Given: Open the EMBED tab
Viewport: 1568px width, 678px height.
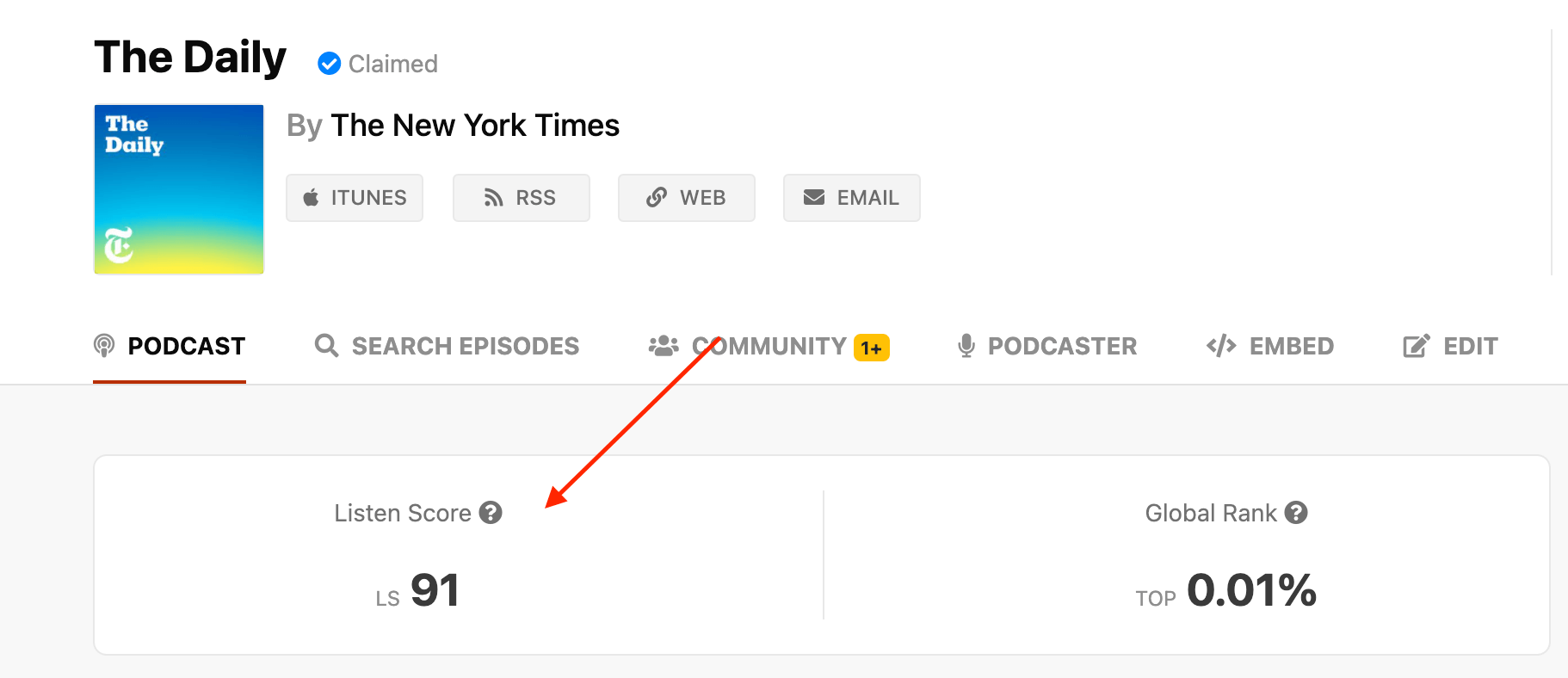Looking at the screenshot, I should click(x=1270, y=346).
